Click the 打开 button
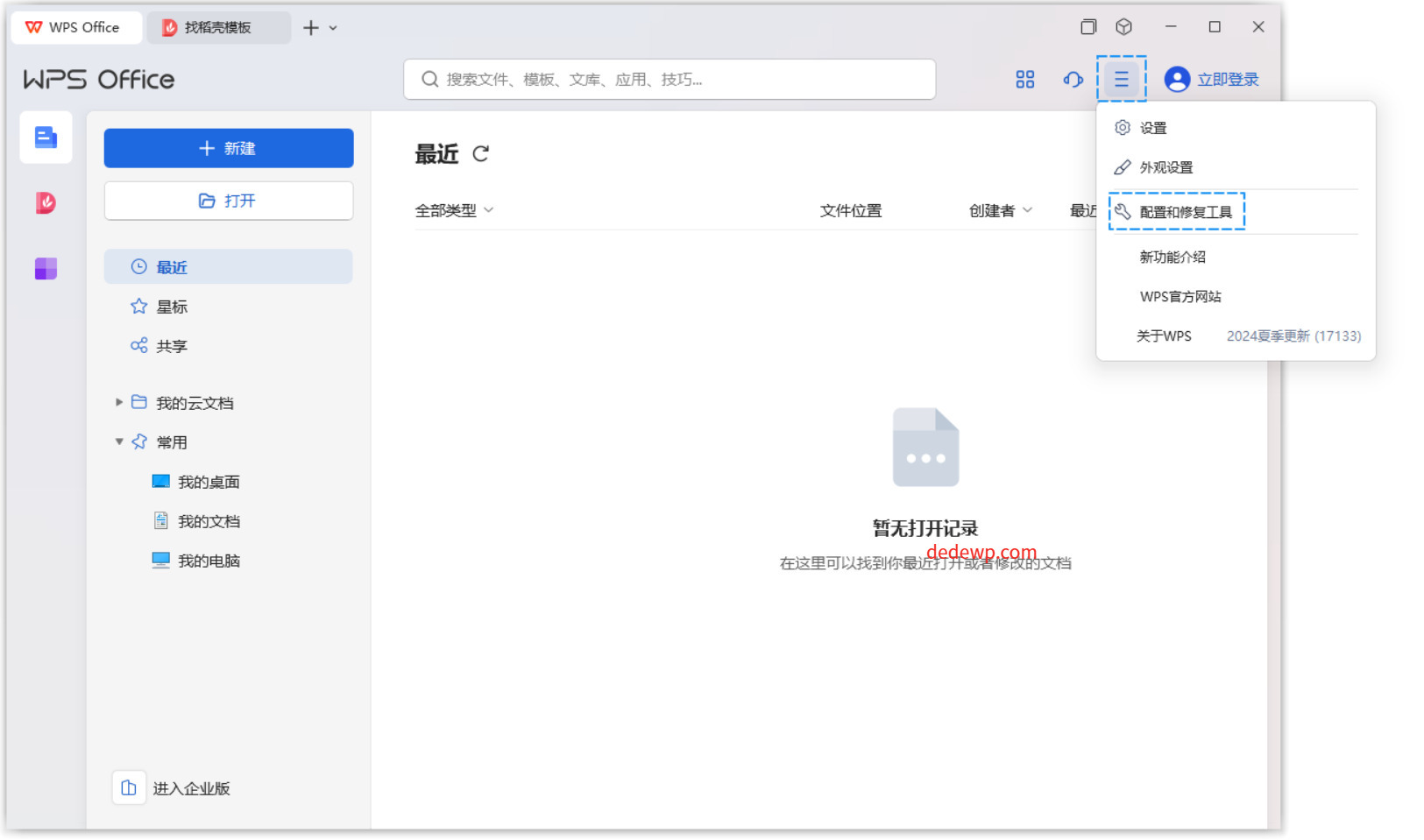 tap(229, 201)
